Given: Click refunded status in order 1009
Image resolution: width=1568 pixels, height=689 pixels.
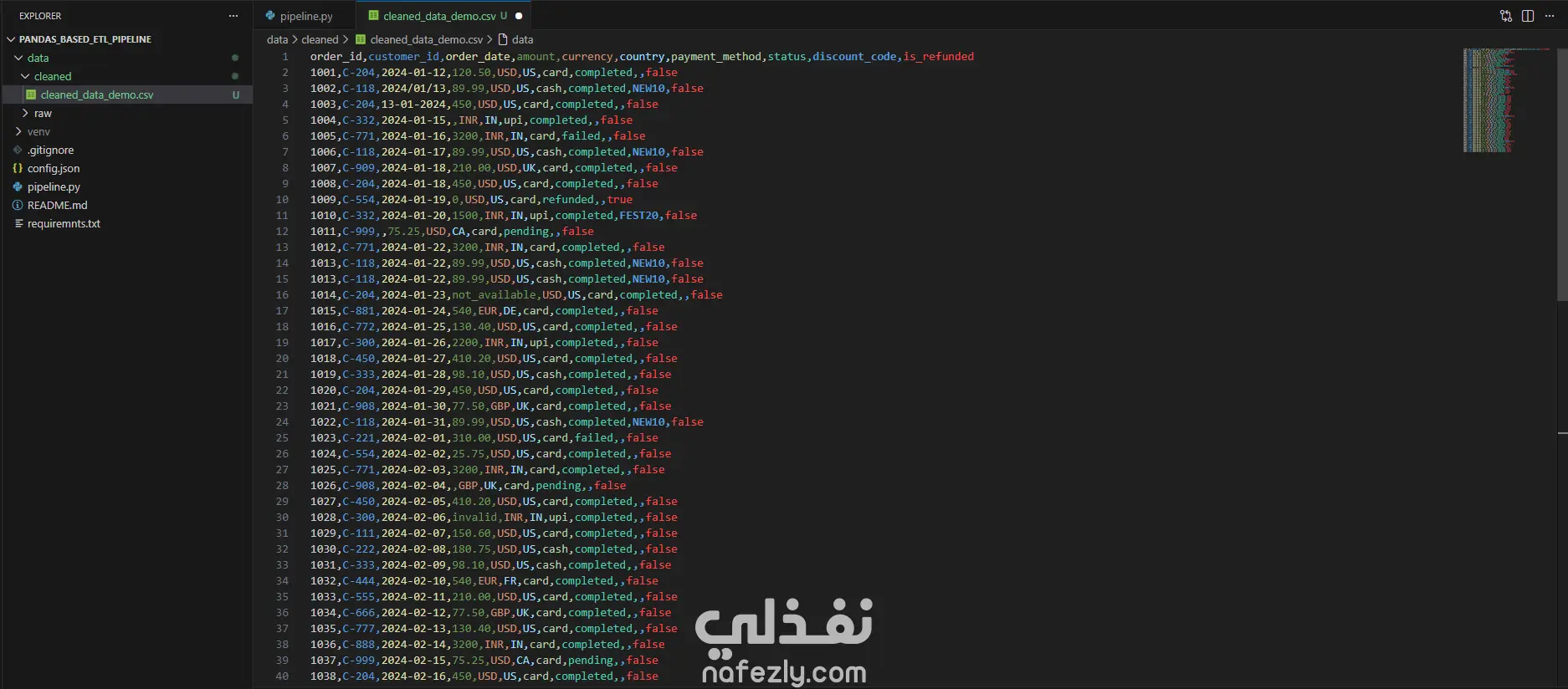Looking at the screenshot, I should point(568,200).
